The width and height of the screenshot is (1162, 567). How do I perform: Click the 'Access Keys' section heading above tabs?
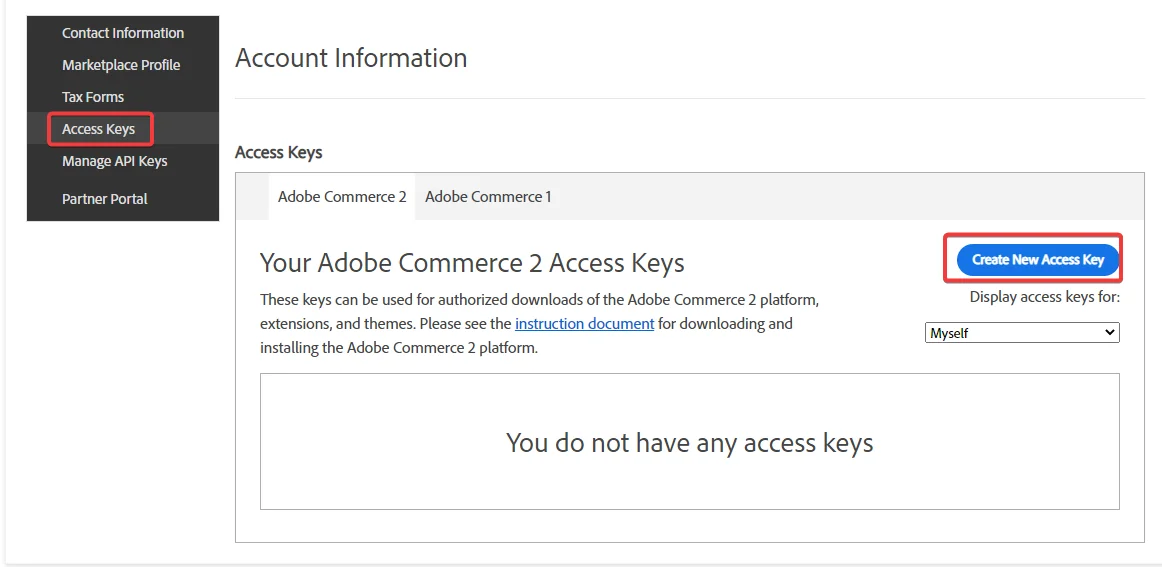[x=279, y=153]
